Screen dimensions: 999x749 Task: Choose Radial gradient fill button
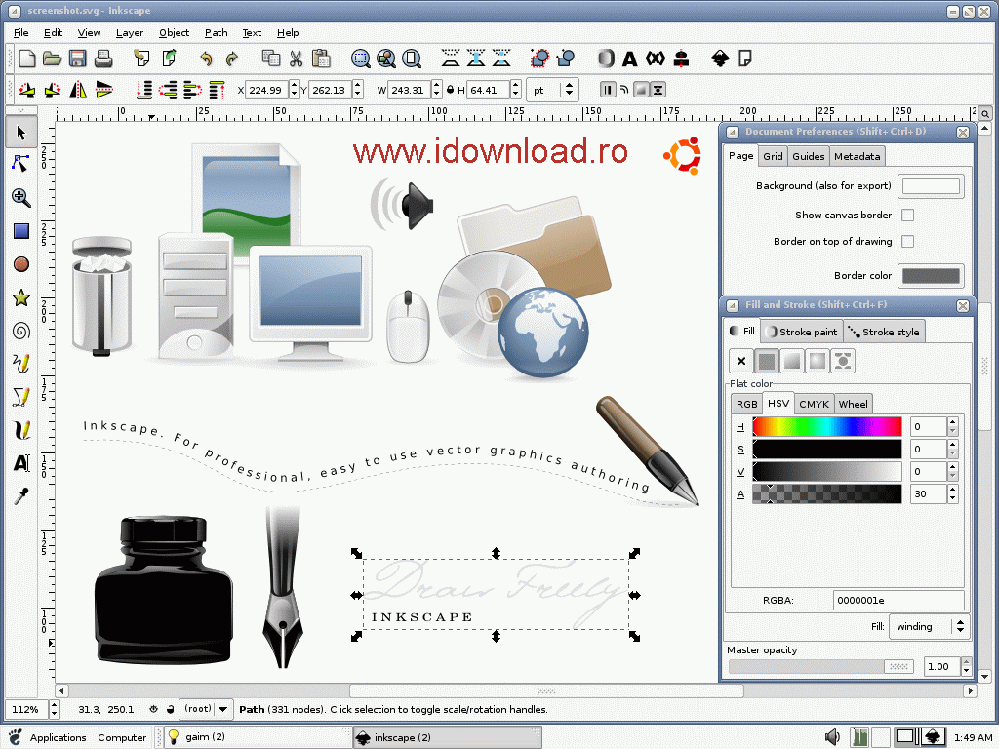pyautogui.click(x=817, y=361)
